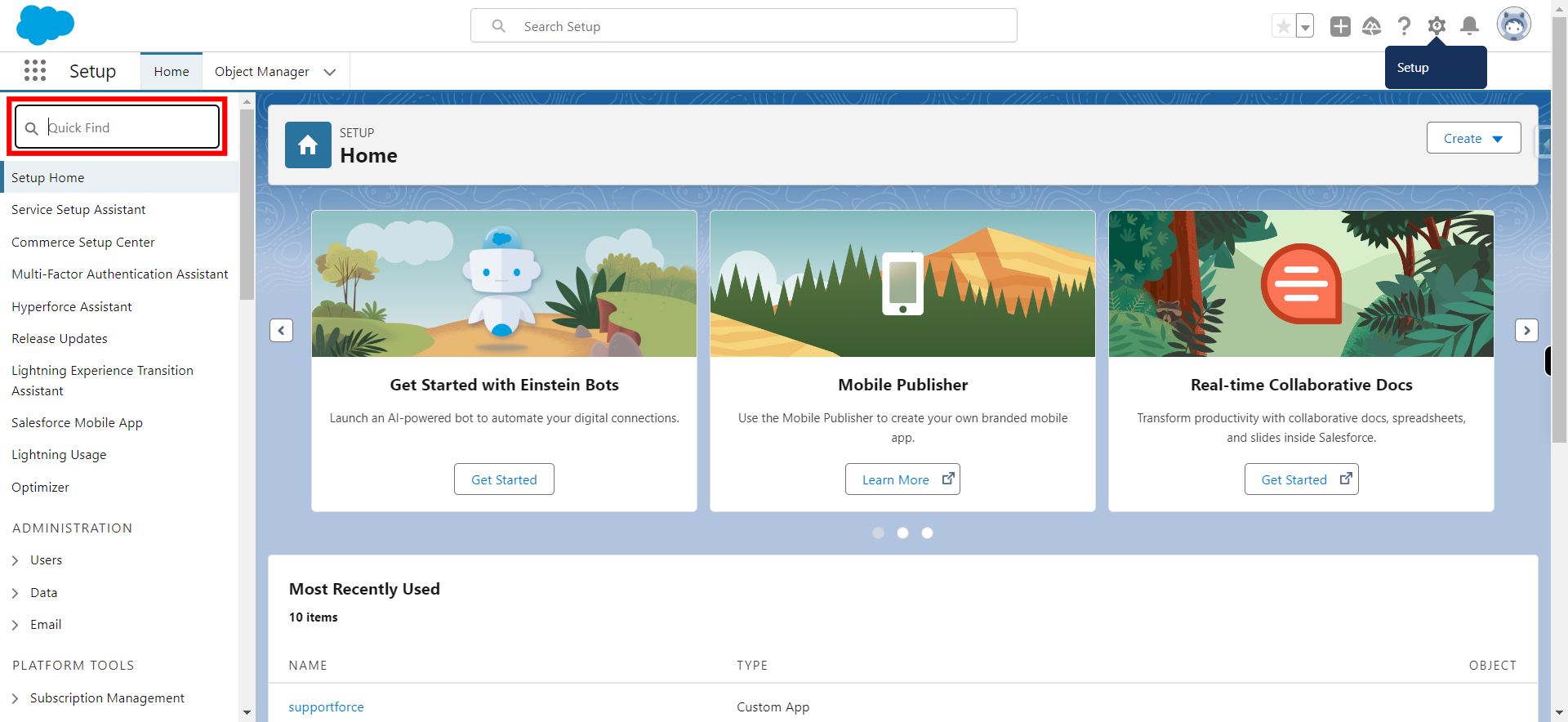The image size is (1568, 722).
Task: Show previous carousel cards
Action: pos(281,330)
